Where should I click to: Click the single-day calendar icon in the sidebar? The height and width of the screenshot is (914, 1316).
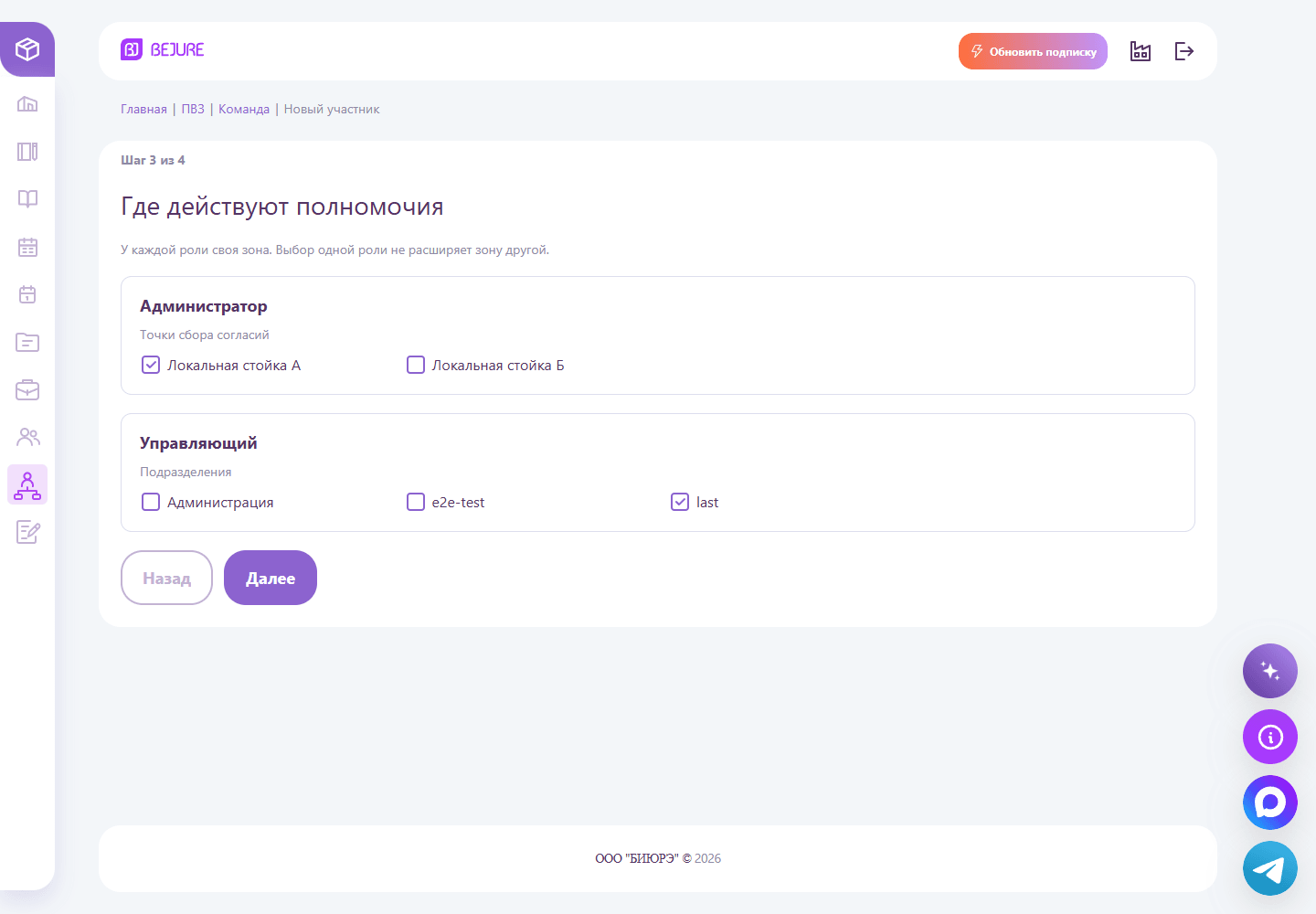pyautogui.click(x=27, y=294)
